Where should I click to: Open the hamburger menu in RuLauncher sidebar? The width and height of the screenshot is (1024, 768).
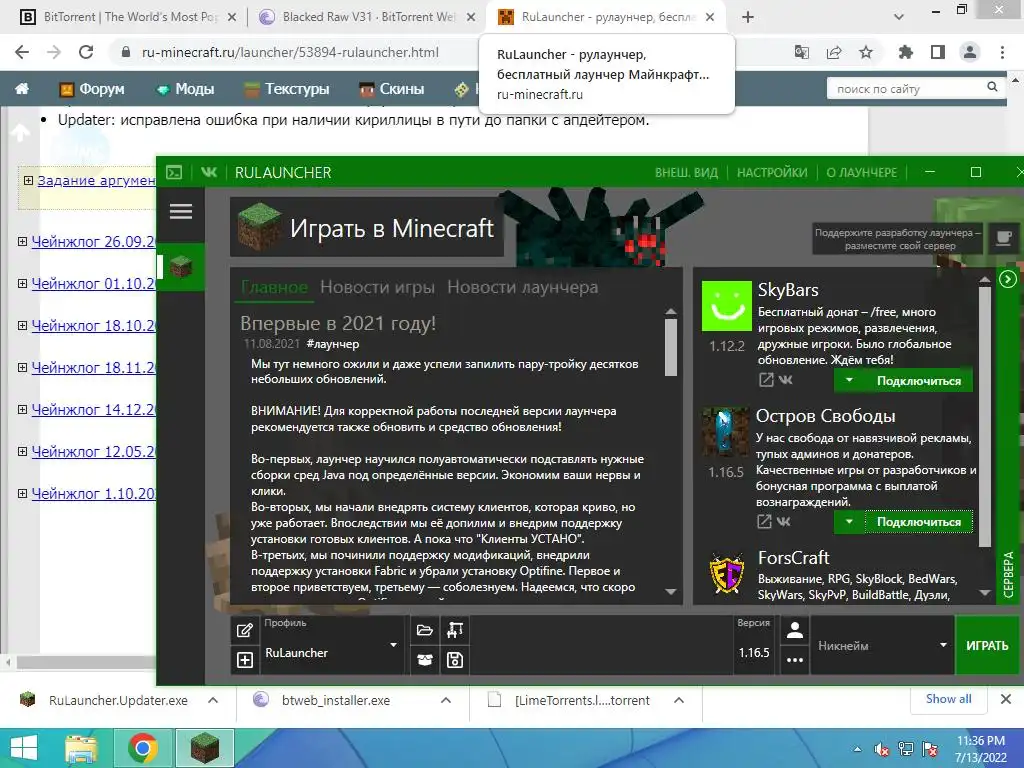click(181, 211)
